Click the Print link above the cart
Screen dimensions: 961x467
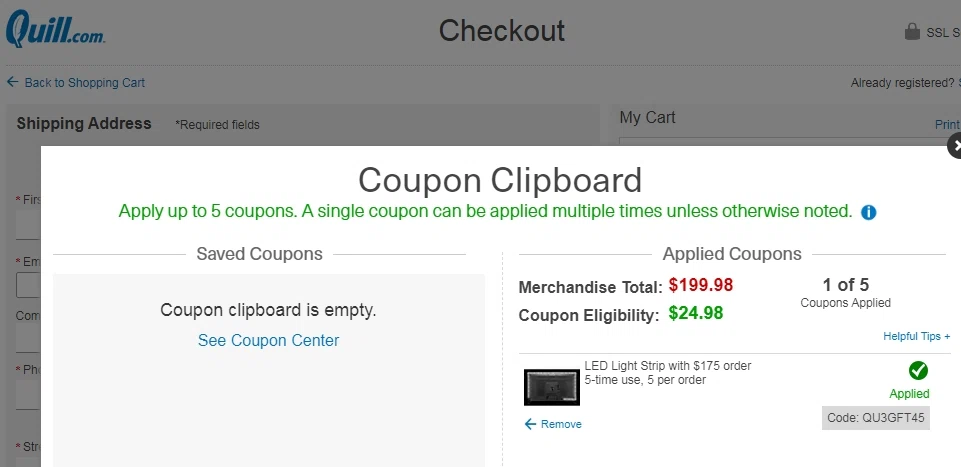(946, 125)
